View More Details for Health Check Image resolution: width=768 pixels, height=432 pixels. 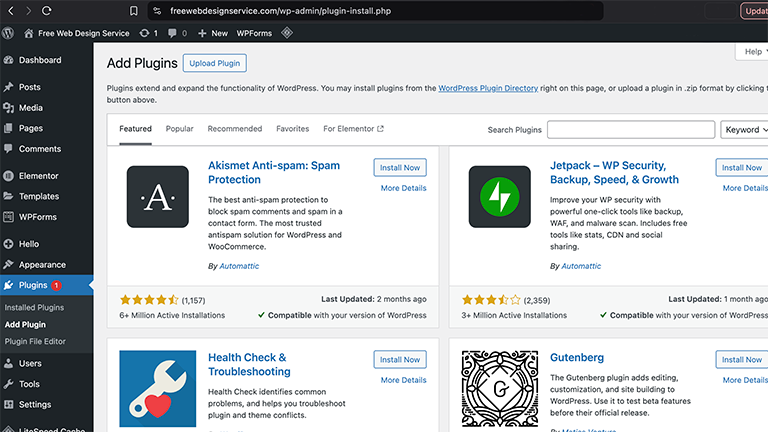[404, 380]
